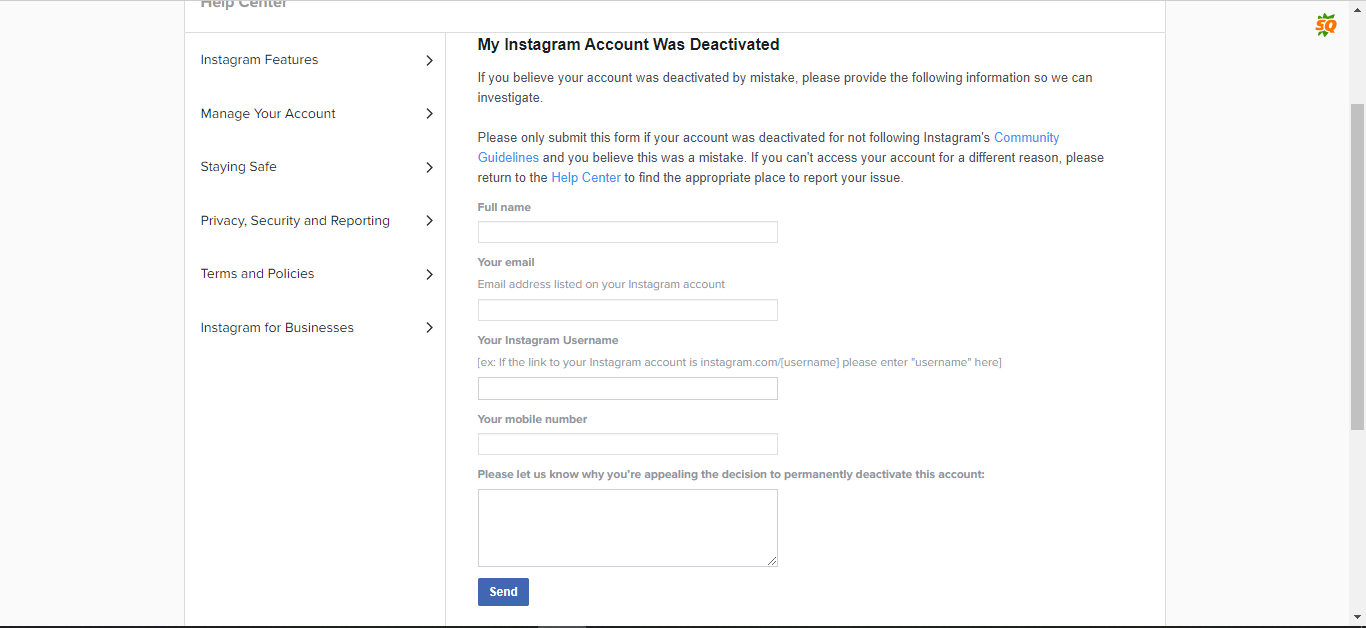The image size is (1366, 628).
Task: Expand the Staying Safe chevron
Action: point(429,167)
